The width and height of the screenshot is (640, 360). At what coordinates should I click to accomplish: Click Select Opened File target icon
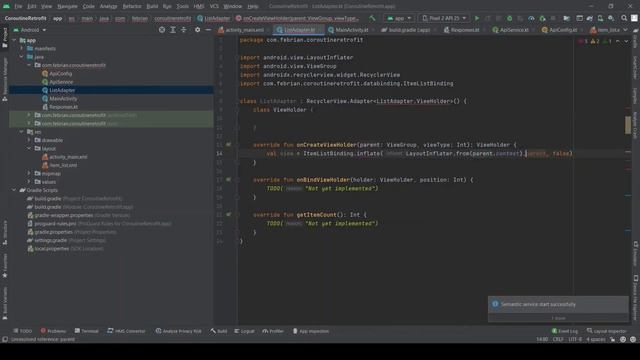click(162, 30)
